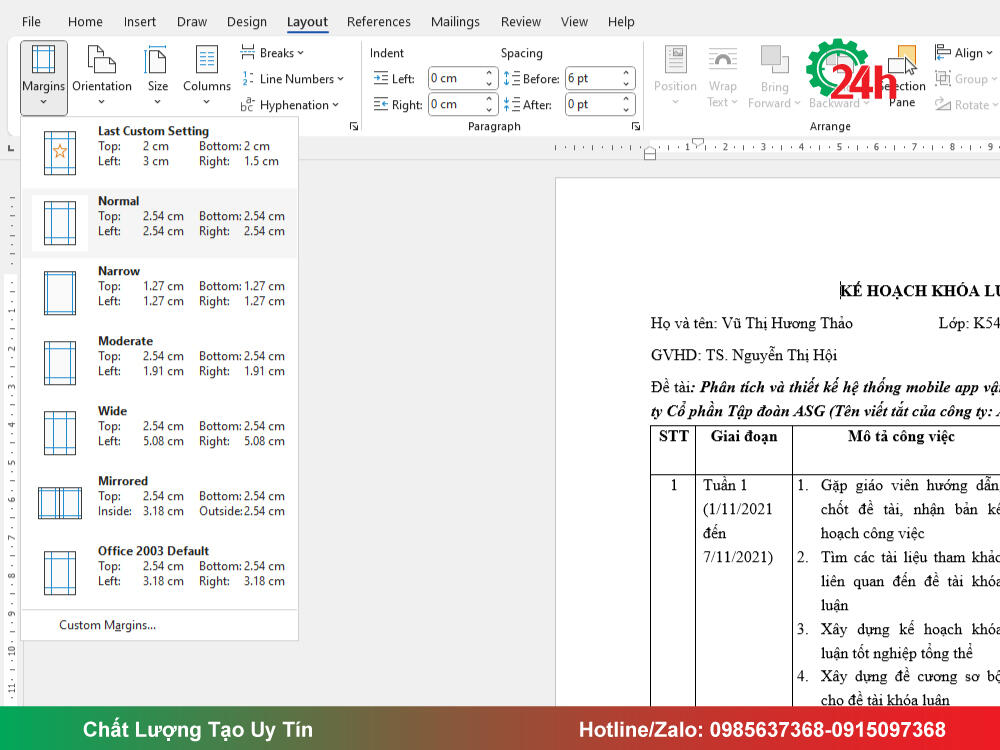Click the indent right arrow icon
This screenshot has height=750, width=1000.
point(381,104)
